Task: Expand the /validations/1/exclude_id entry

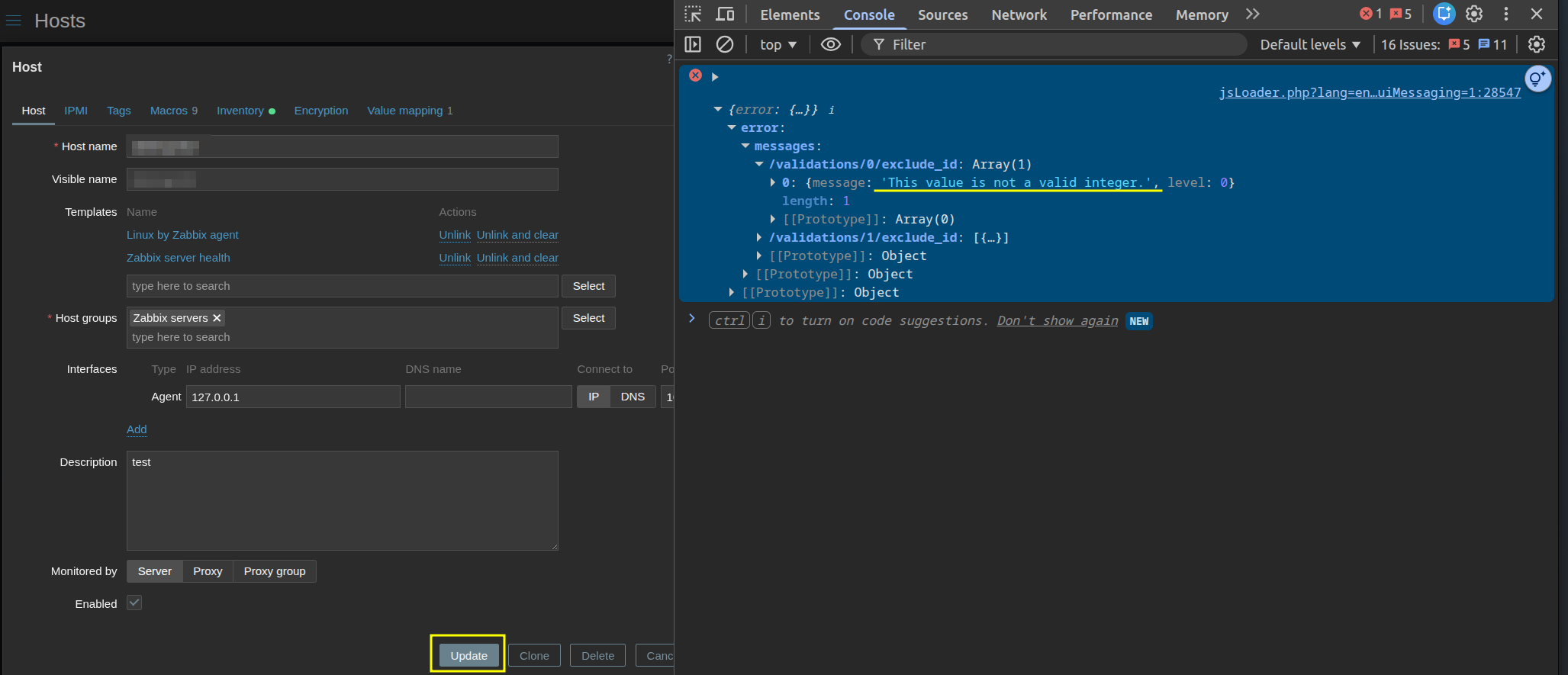Action: pos(759,238)
